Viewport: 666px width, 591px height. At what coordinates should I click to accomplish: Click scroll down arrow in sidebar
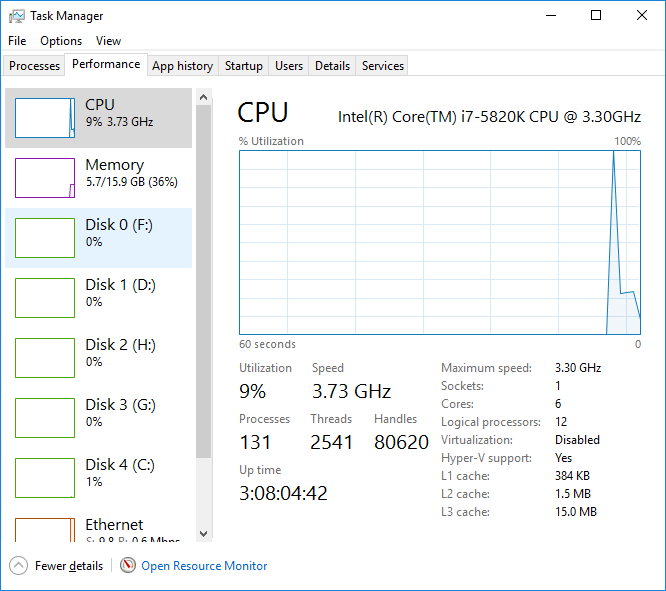point(203,534)
